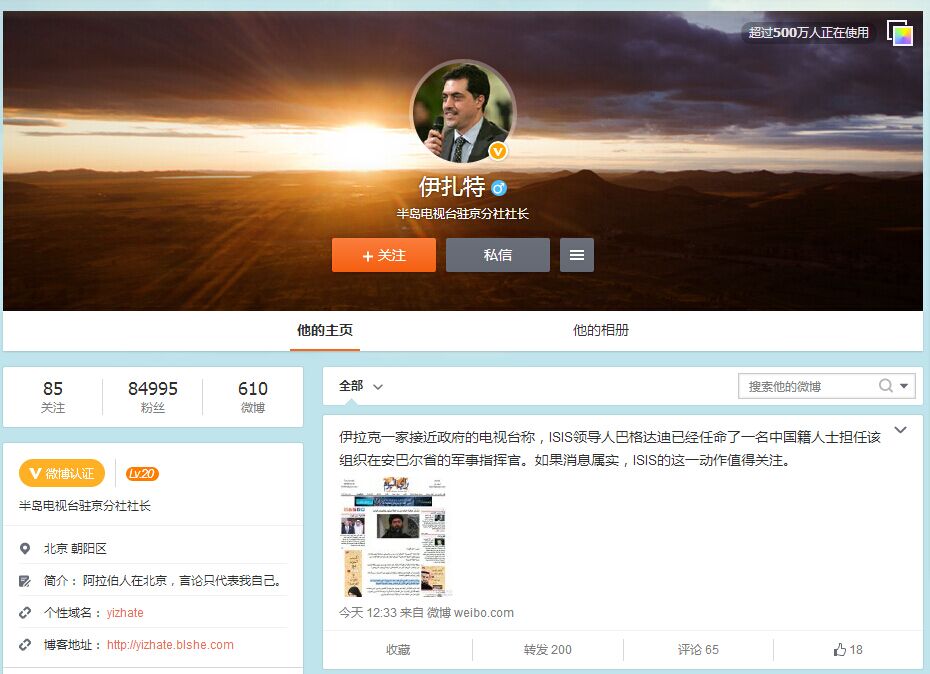Screen dimensions: 930x674
Task: Open the hamburger more-options menu button
Action: pyautogui.click(x=577, y=255)
